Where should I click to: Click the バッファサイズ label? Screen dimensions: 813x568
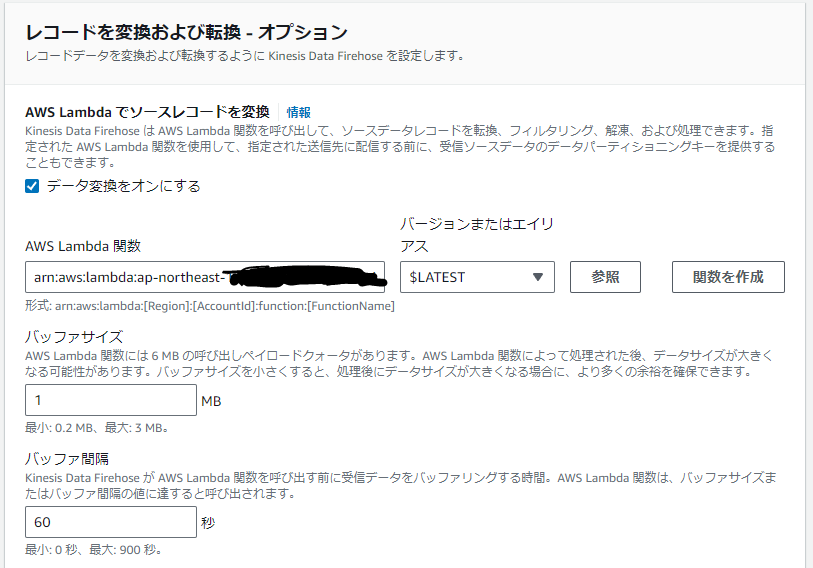[74, 337]
